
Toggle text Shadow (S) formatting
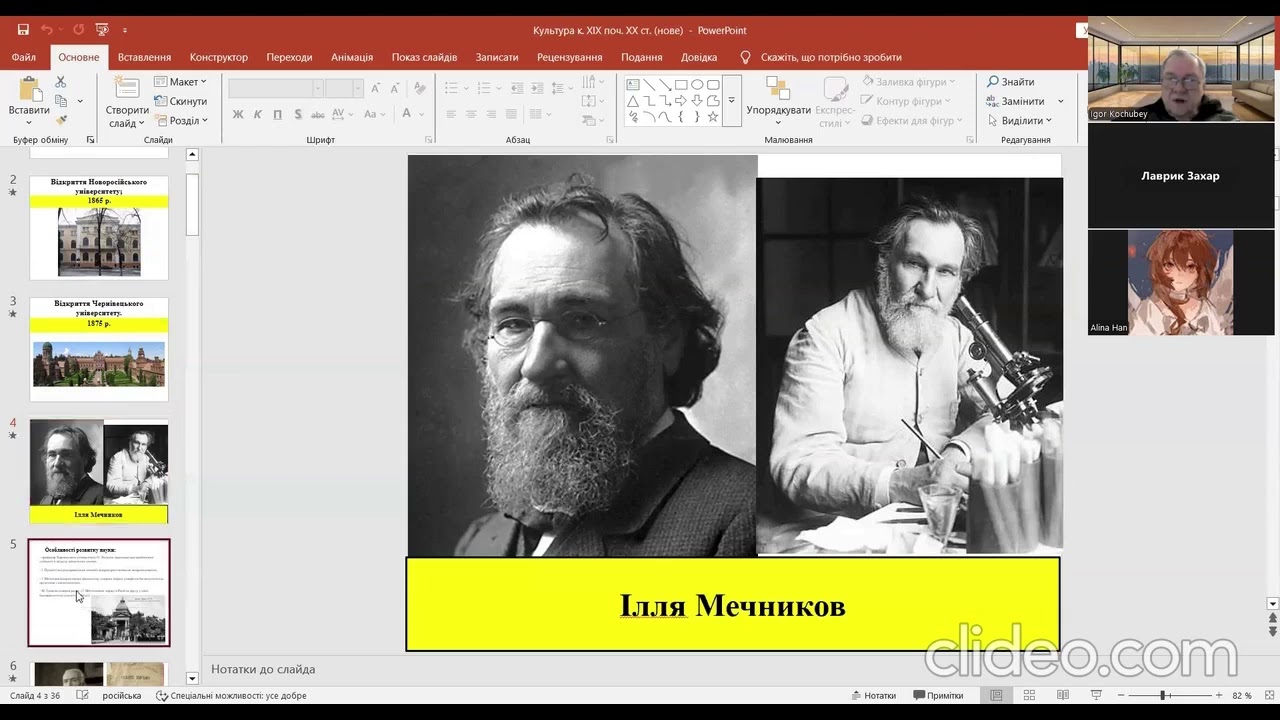(298, 115)
